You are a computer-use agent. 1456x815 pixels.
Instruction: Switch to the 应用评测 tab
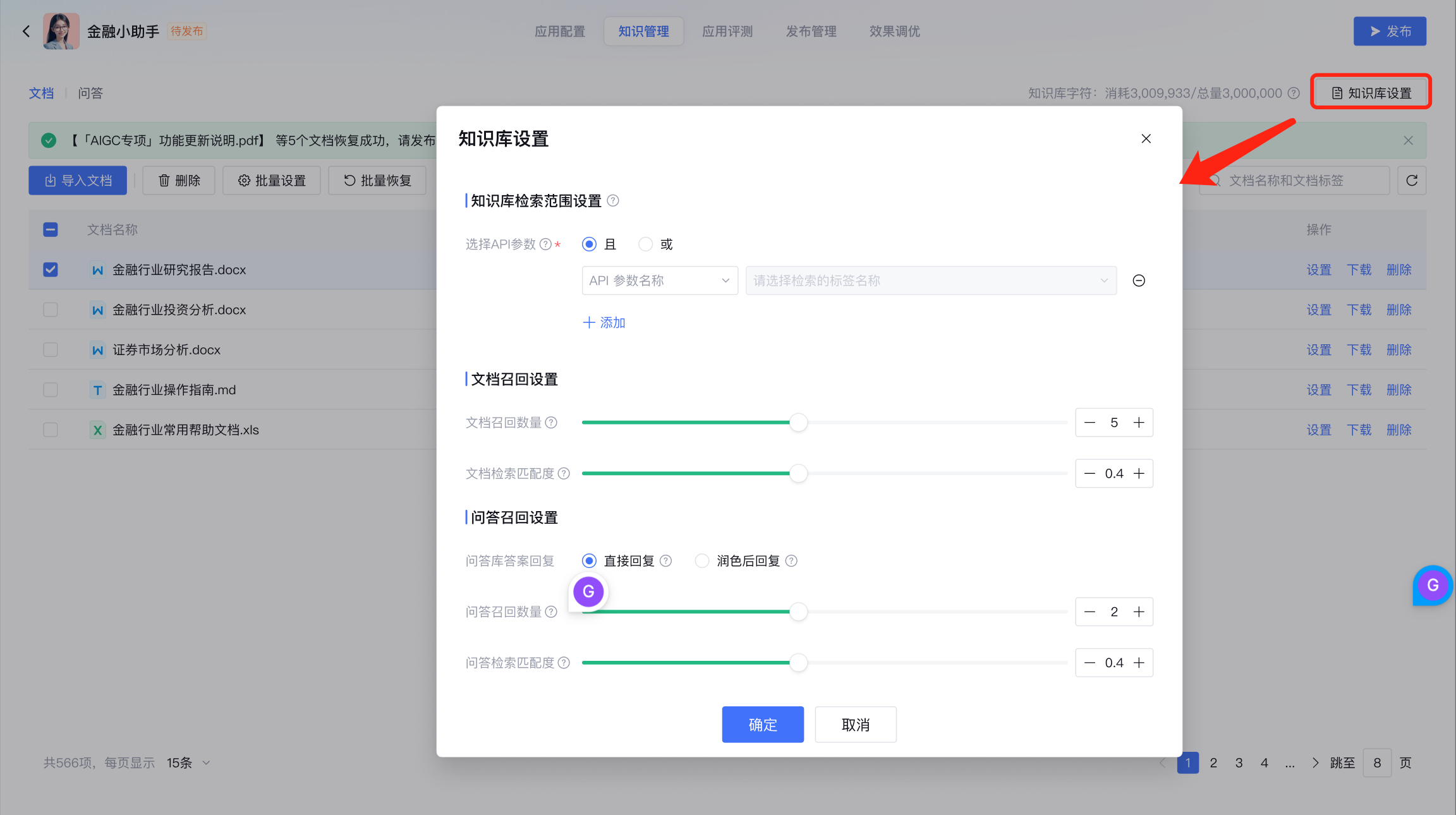tap(727, 32)
